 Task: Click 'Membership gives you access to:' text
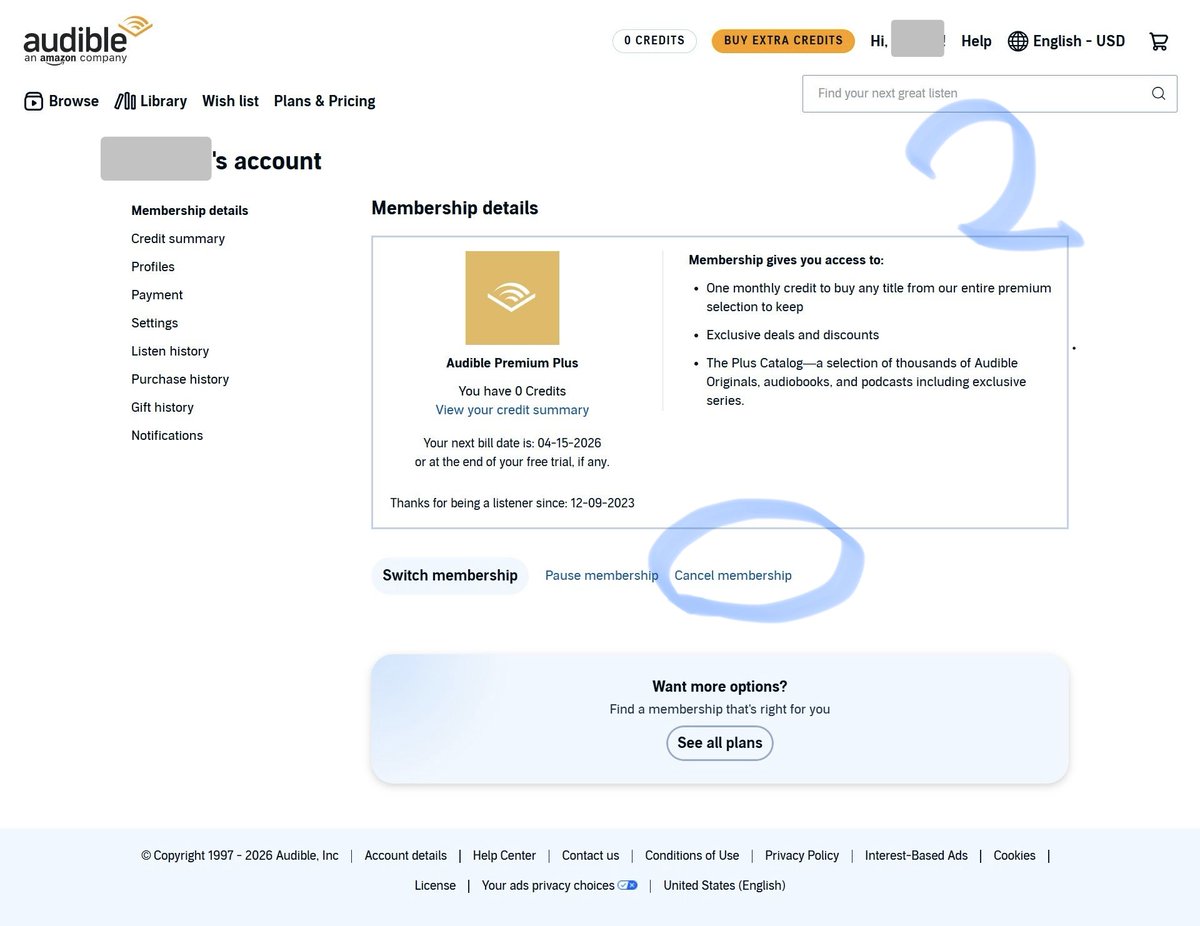point(786,260)
